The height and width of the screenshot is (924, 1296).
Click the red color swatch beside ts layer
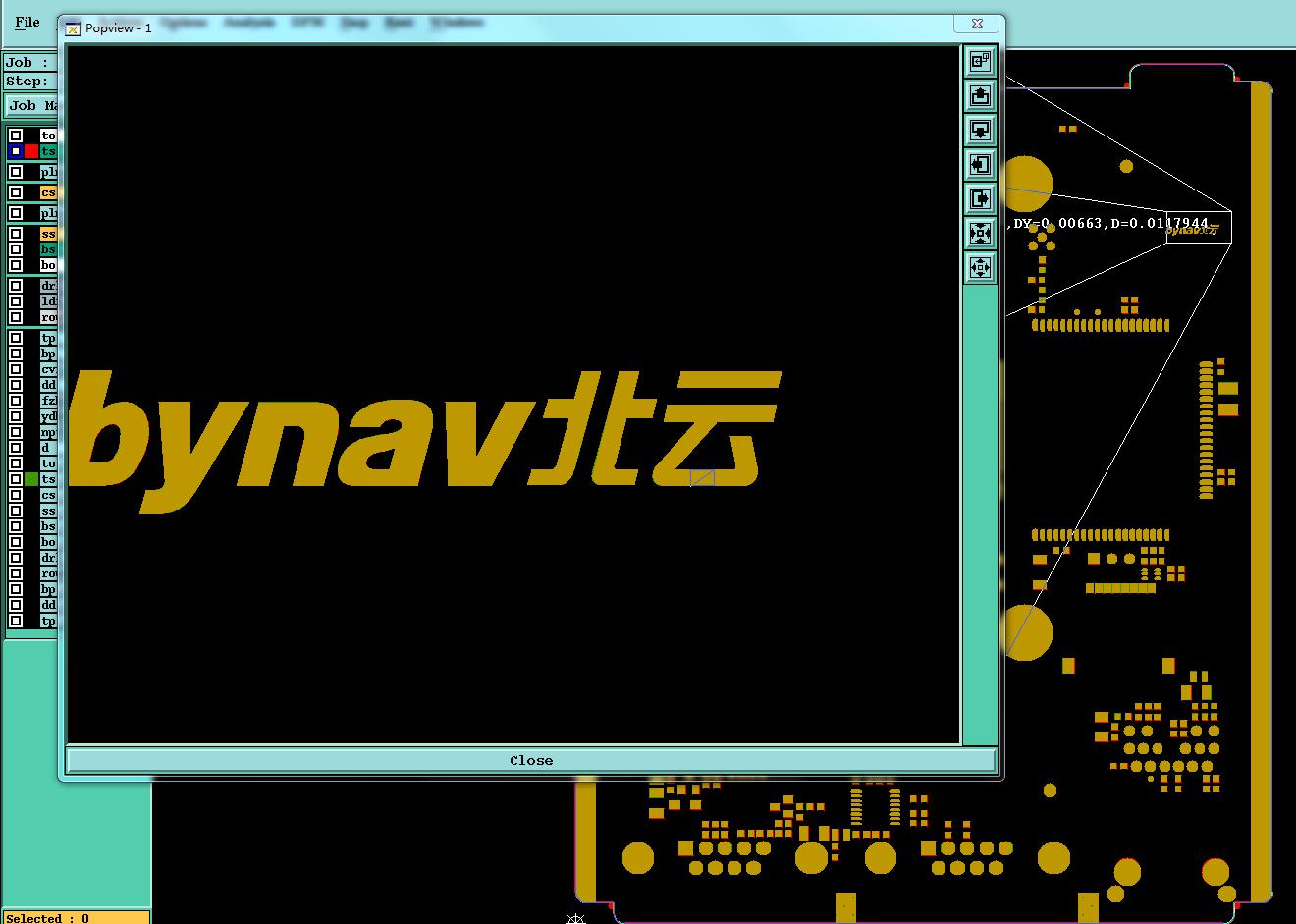[31, 151]
